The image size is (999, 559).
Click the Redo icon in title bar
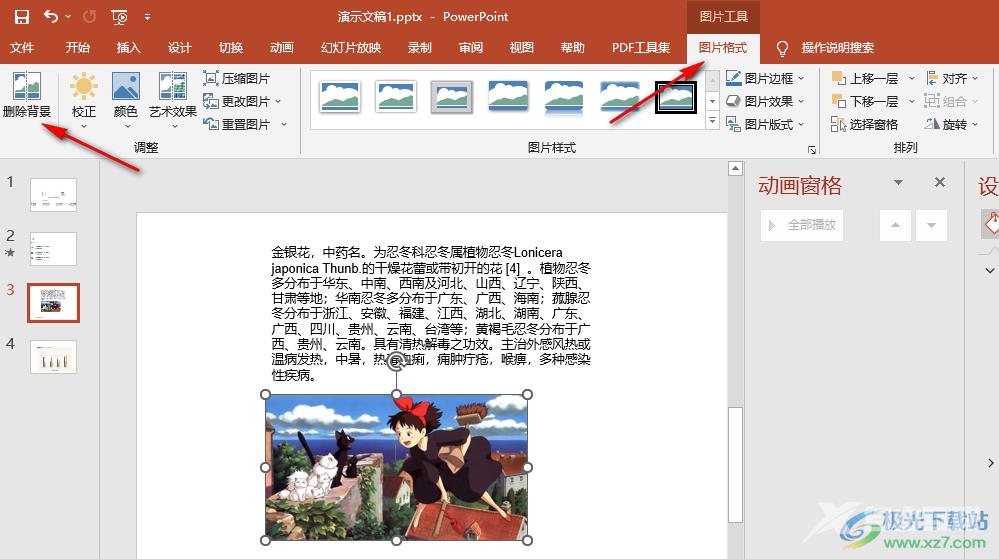(89, 17)
